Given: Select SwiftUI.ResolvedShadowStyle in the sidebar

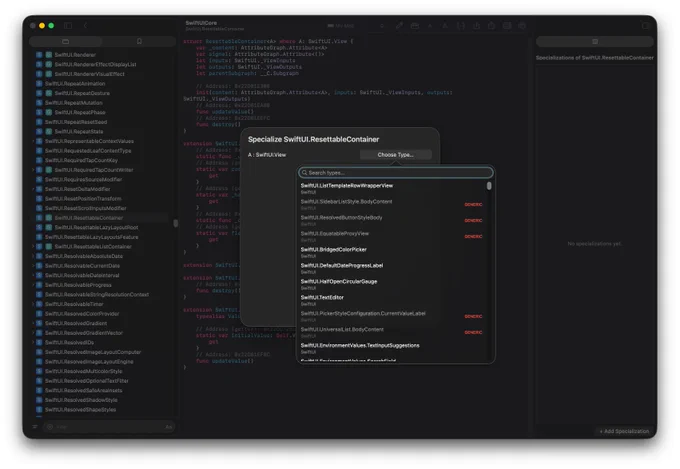Looking at the screenshot, I should [99, 400].
